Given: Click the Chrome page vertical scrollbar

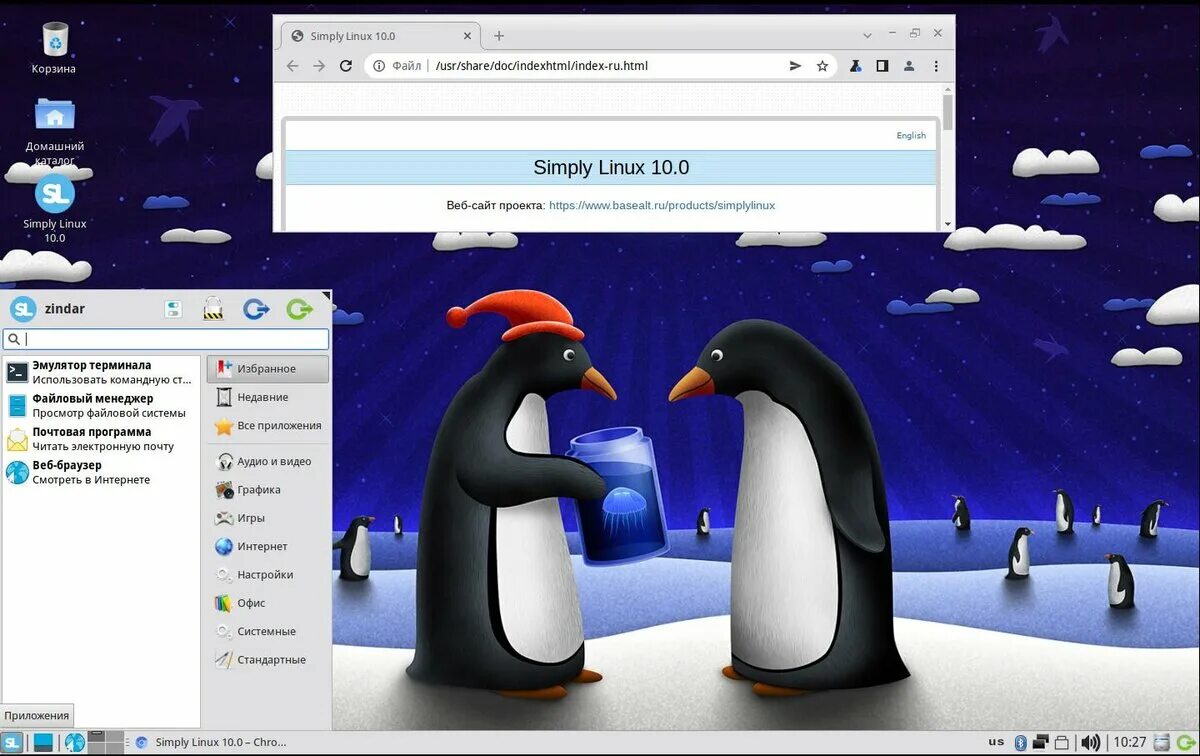Looking at the screenshot, I should coord(948,112).
